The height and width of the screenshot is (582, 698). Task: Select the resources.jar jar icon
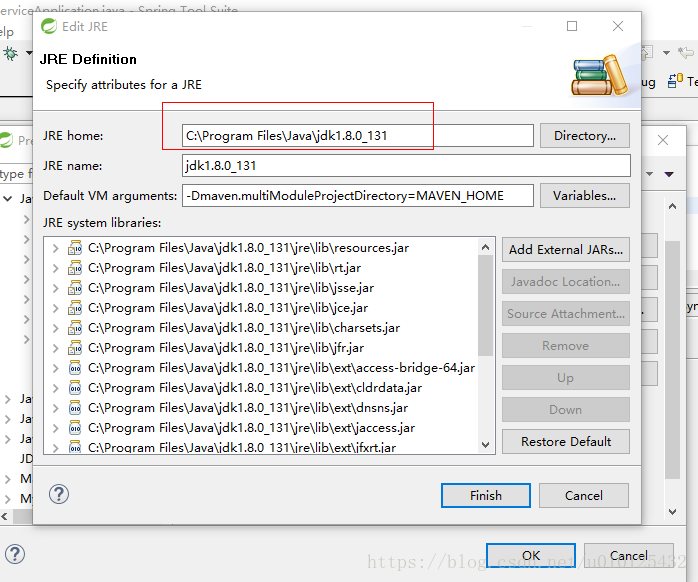pos(75,248)
